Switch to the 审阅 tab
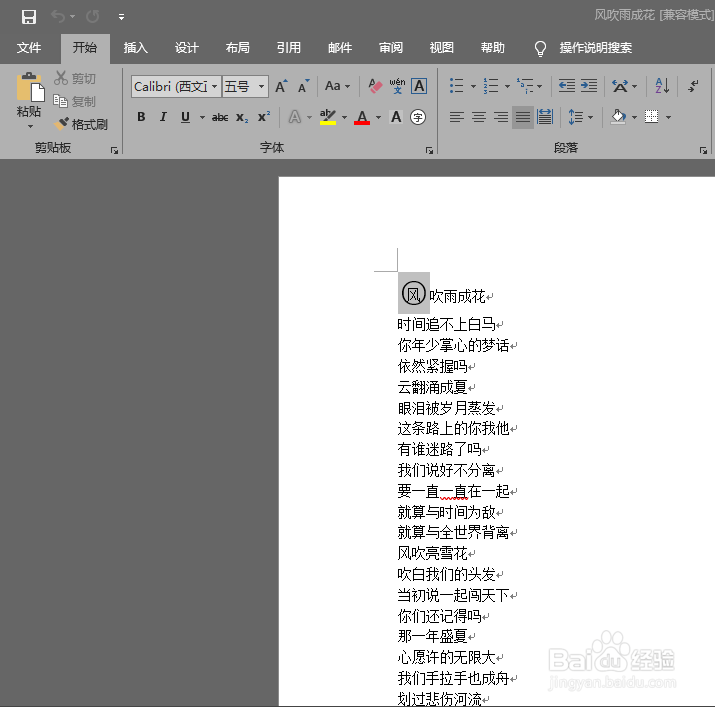 click(391, 48)
